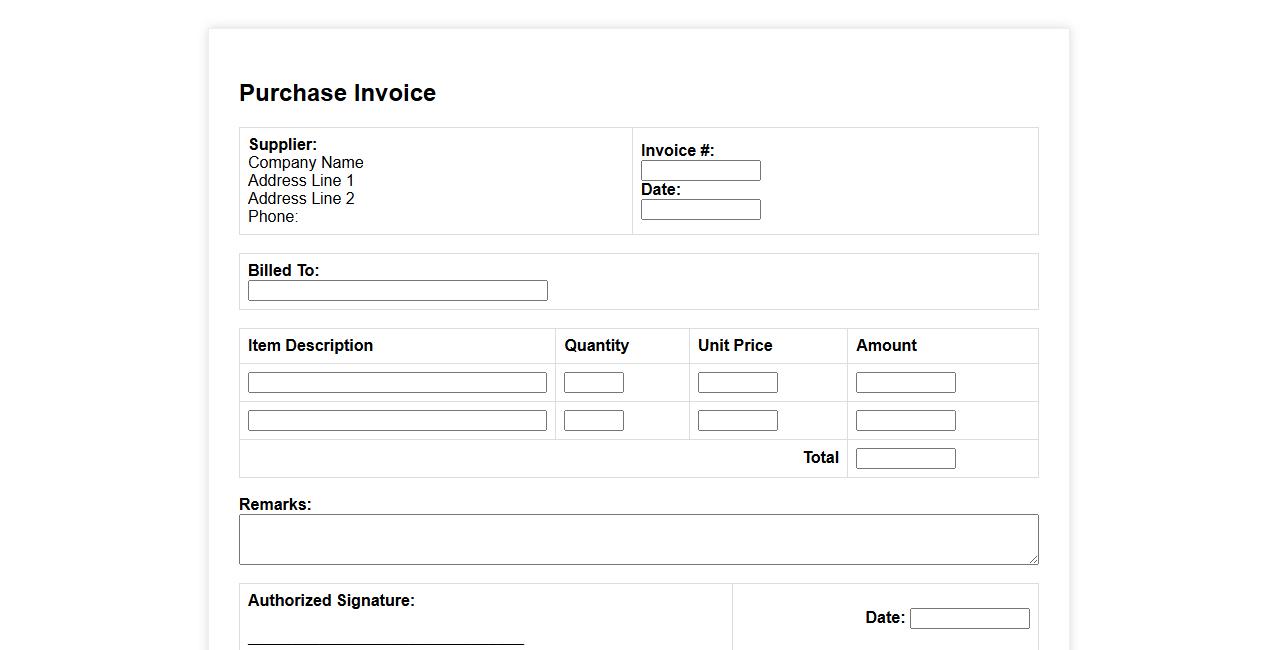Click the Unit Price column header
This screenshot has height=650, width=1278.
(735, 346)
